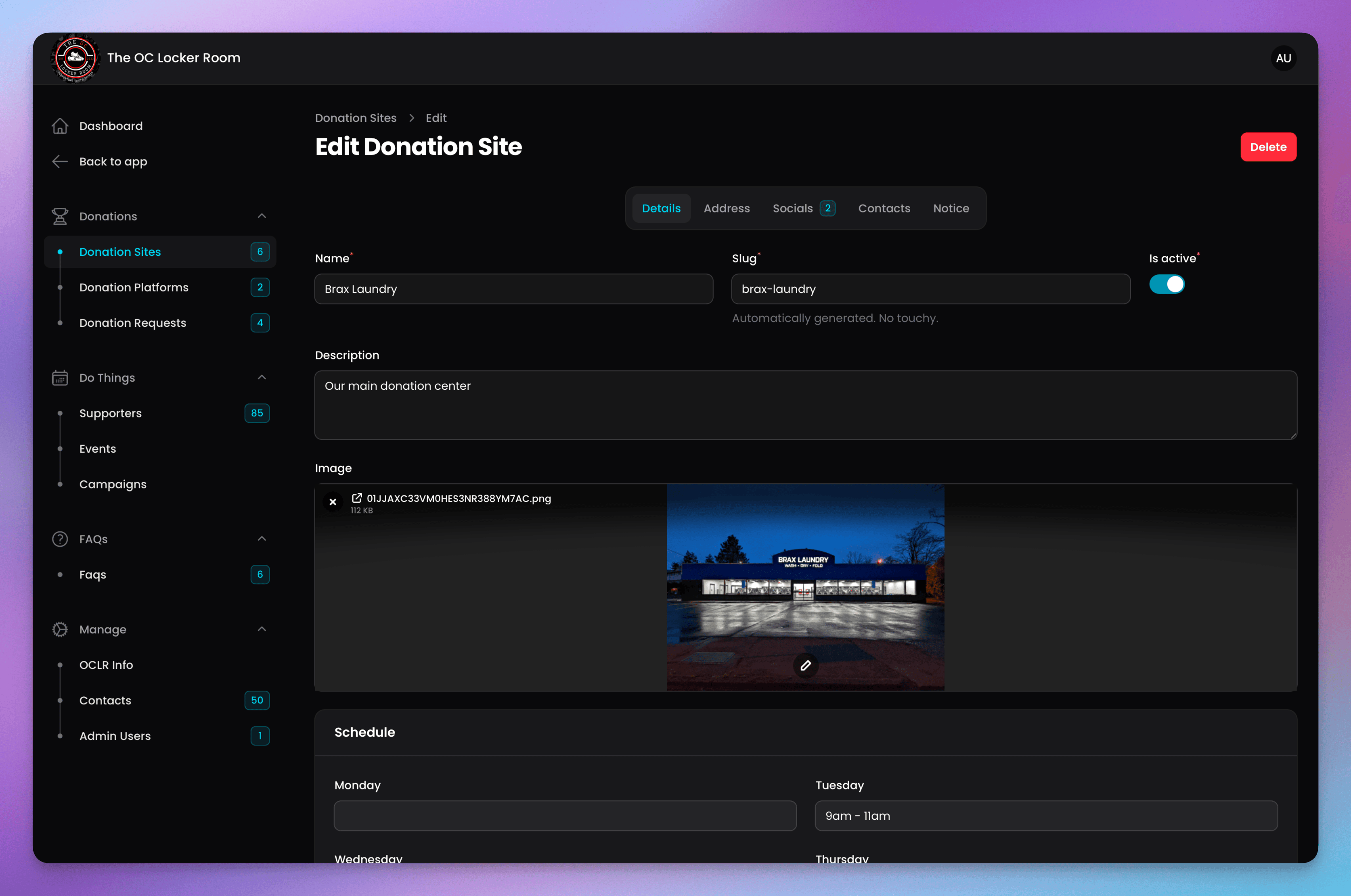The height and width of the screenshot is (896, 1351).
Task: Collapse the Do Things sidebar group
Action: (x=262, y=377)
